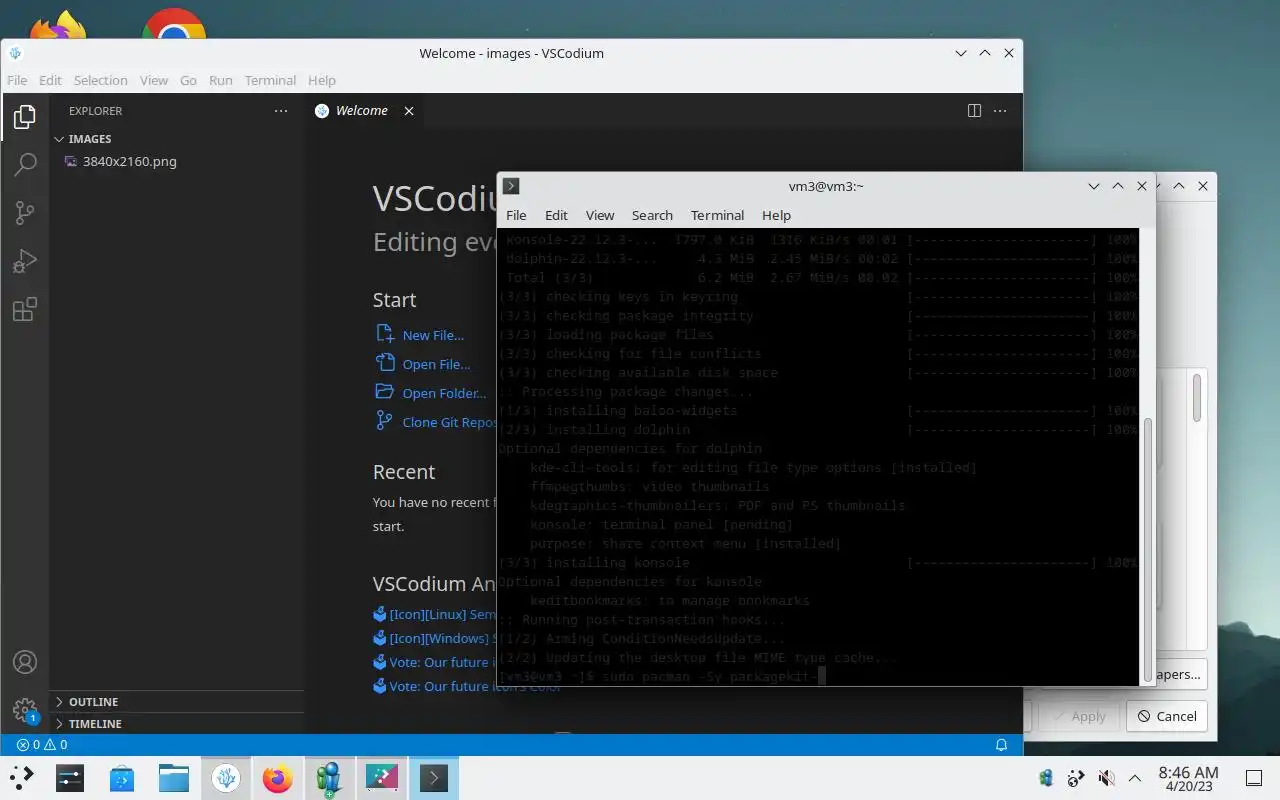
Task: Open the notifications bell in VSCodium status bar
Action: pyautogui.click(x=1001, y=744)
